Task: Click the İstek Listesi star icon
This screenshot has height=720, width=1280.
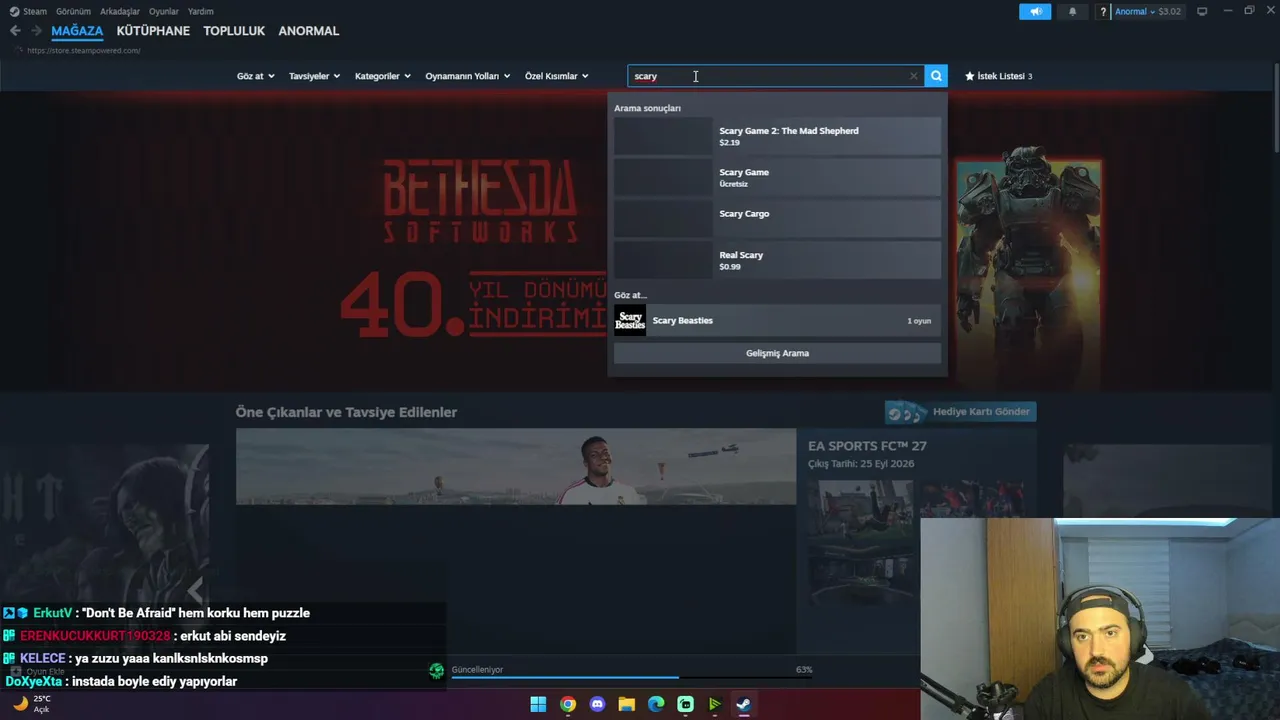Action: click(x=969, y=76)
